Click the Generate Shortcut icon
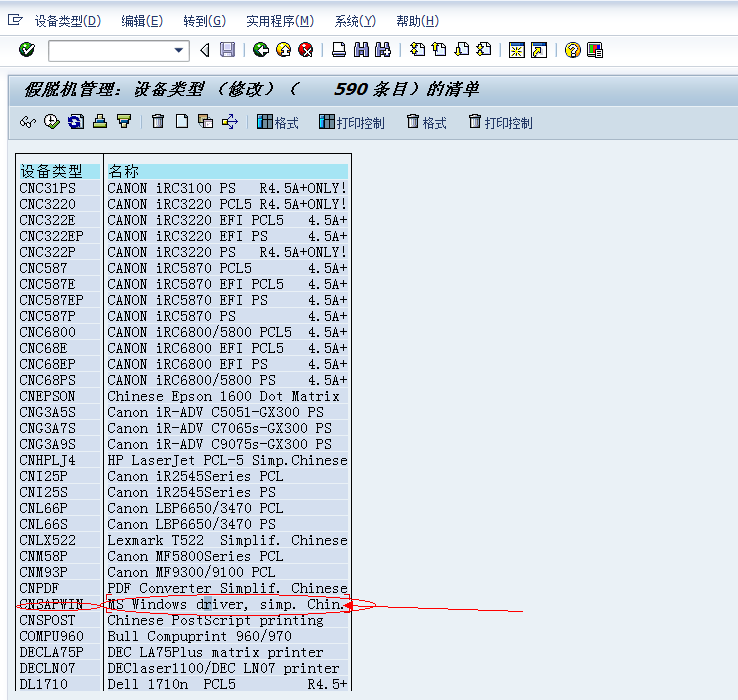738x700 pixels. (x=539, y=50)
